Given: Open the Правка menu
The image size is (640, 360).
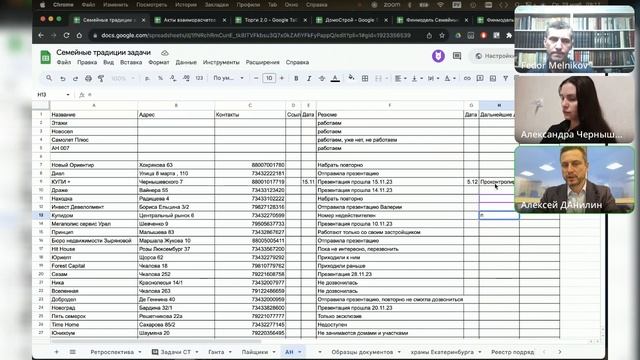Looking at the screenshot, I should pyautogui.click(x=87, y=62).
